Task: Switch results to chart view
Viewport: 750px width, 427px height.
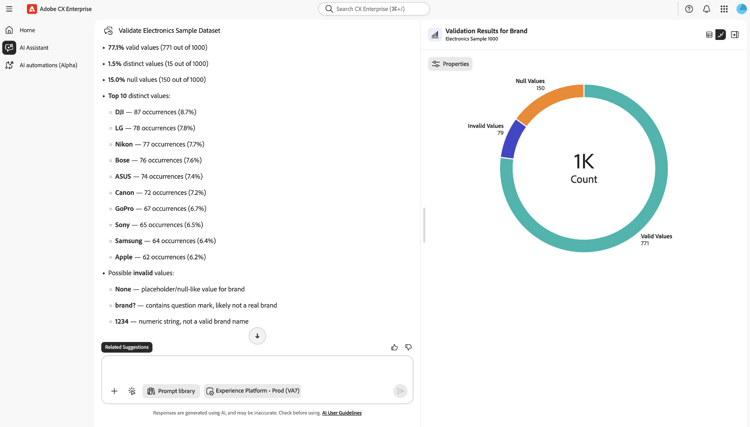Action: pyautogui.click(x=720, y=34)
